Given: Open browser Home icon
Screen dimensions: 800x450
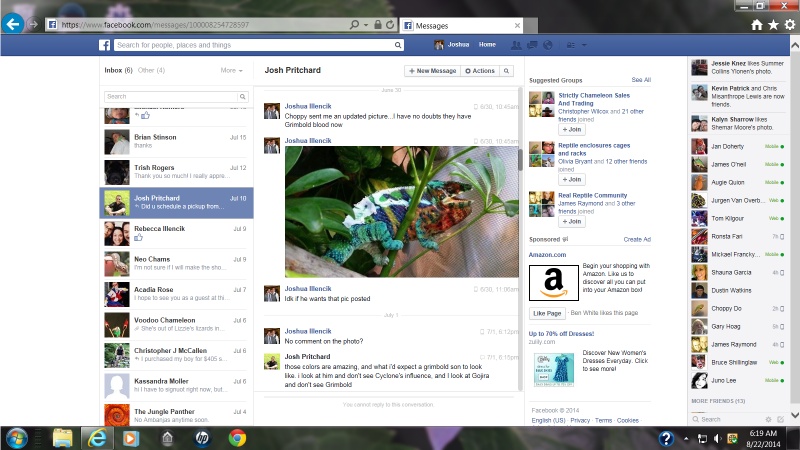Looking at the screenshot, I should 757,24.
